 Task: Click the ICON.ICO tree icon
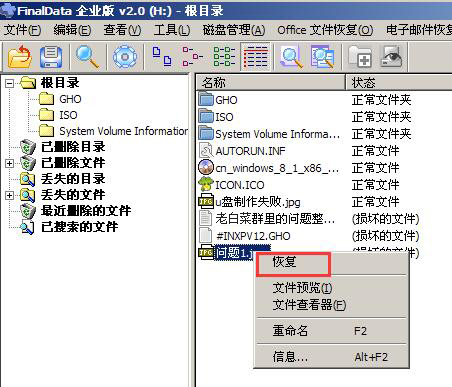tap(206, 184)
